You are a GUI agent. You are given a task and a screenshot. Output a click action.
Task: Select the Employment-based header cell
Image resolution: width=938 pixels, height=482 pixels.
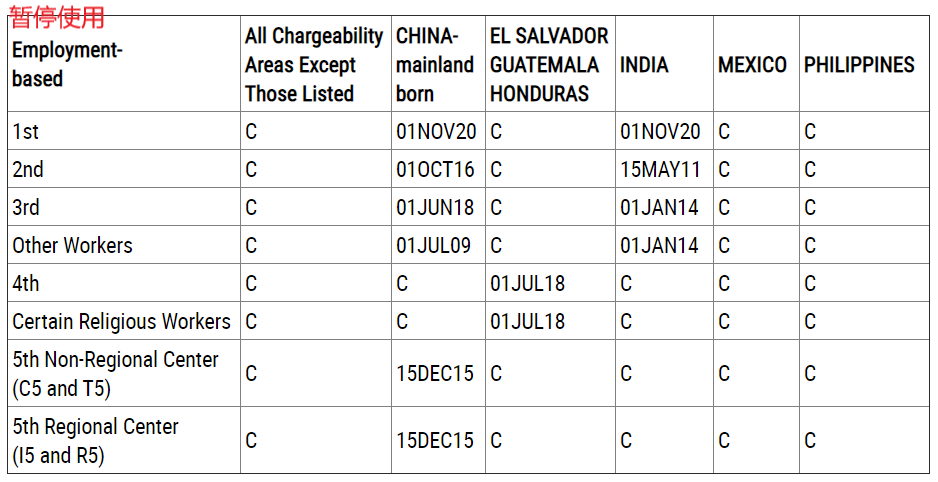(67, 64)
